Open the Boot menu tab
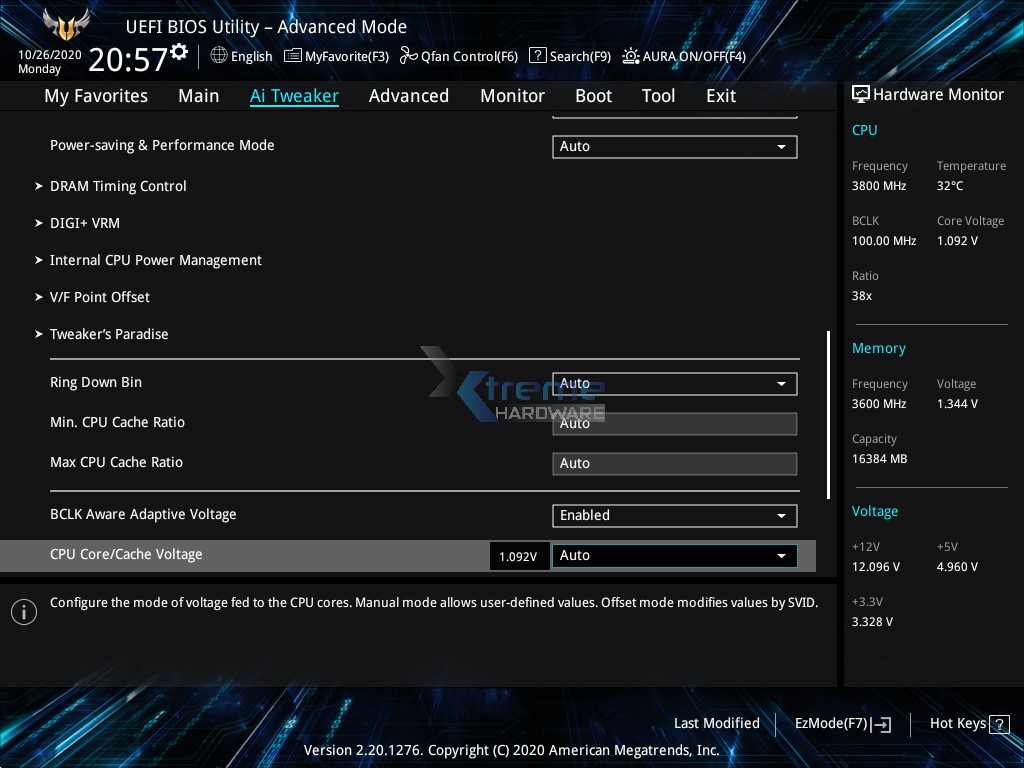This screenshot has height=768, width=1024. coord(593,95)
